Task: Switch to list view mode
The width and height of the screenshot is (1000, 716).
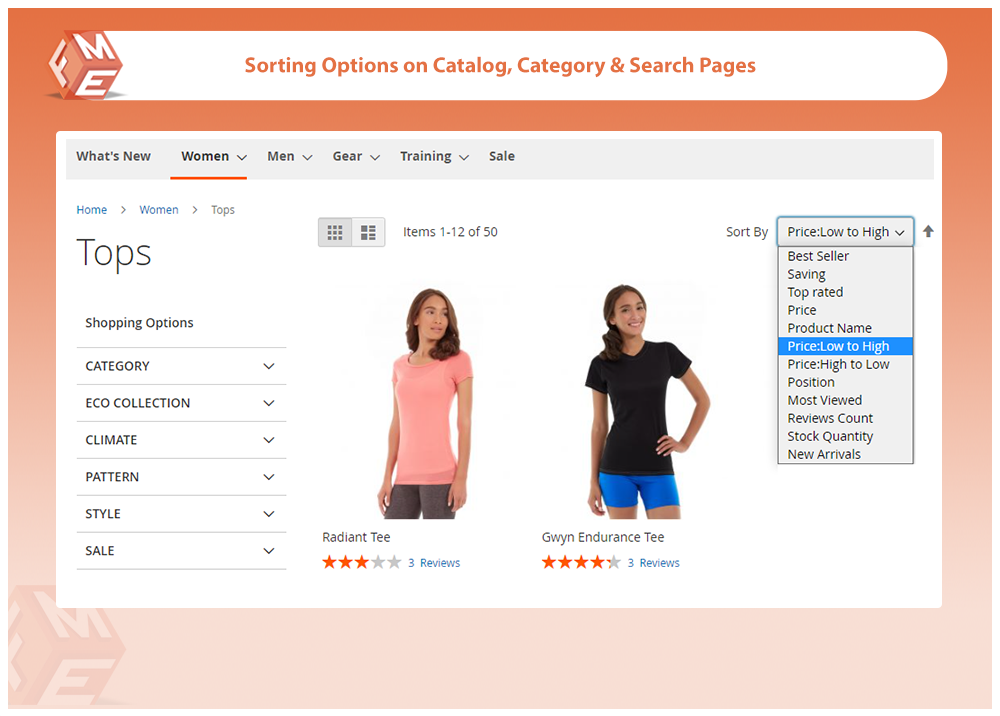Action: tap(369, 232)
